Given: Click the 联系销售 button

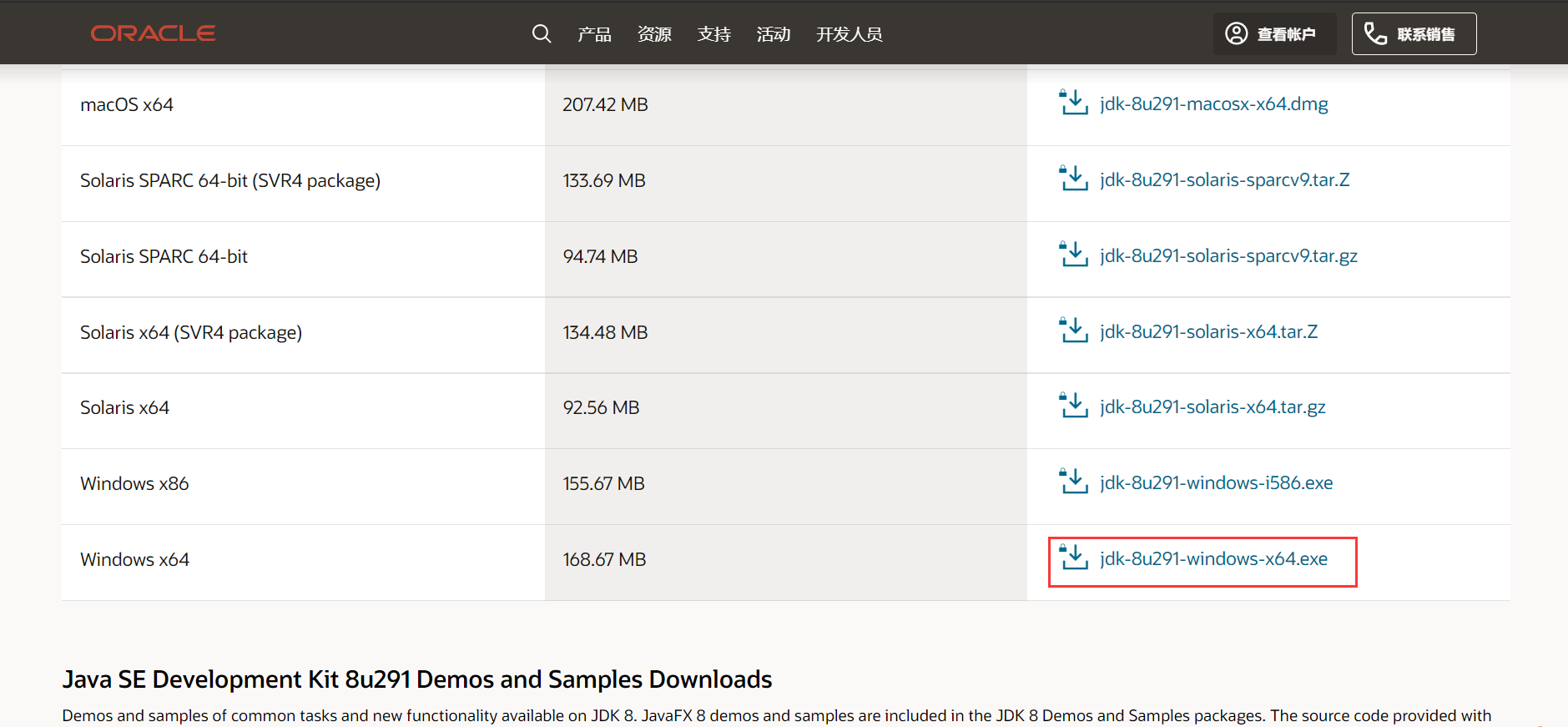Looking at the screenshot, I should (1414, 33).
